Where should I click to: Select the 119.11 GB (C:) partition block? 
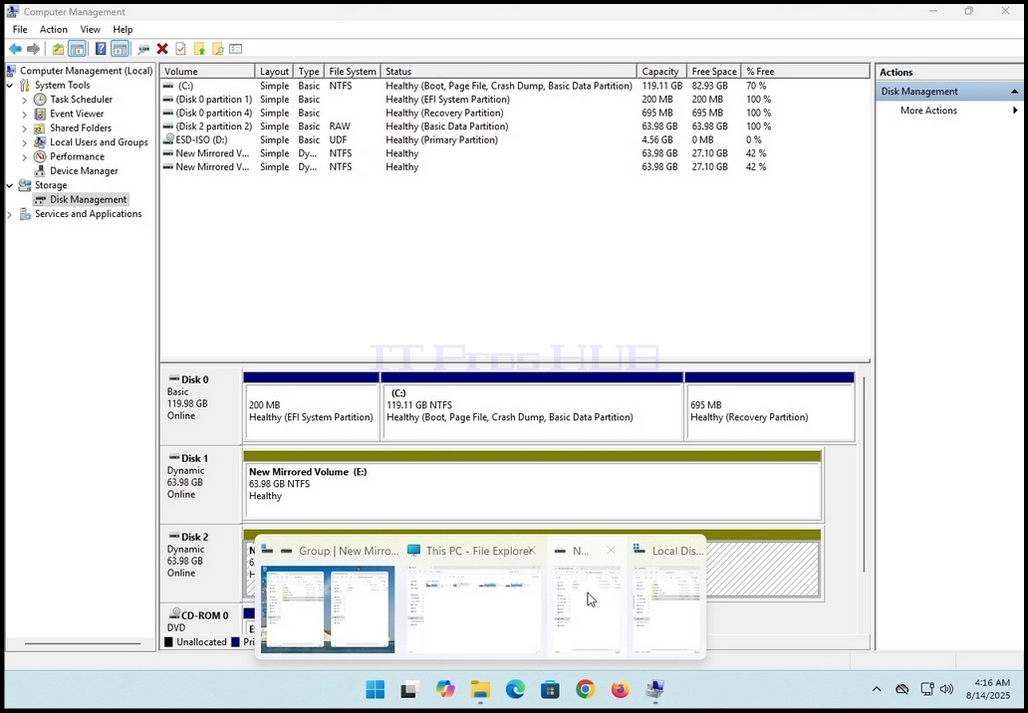(x=532, y=406)
